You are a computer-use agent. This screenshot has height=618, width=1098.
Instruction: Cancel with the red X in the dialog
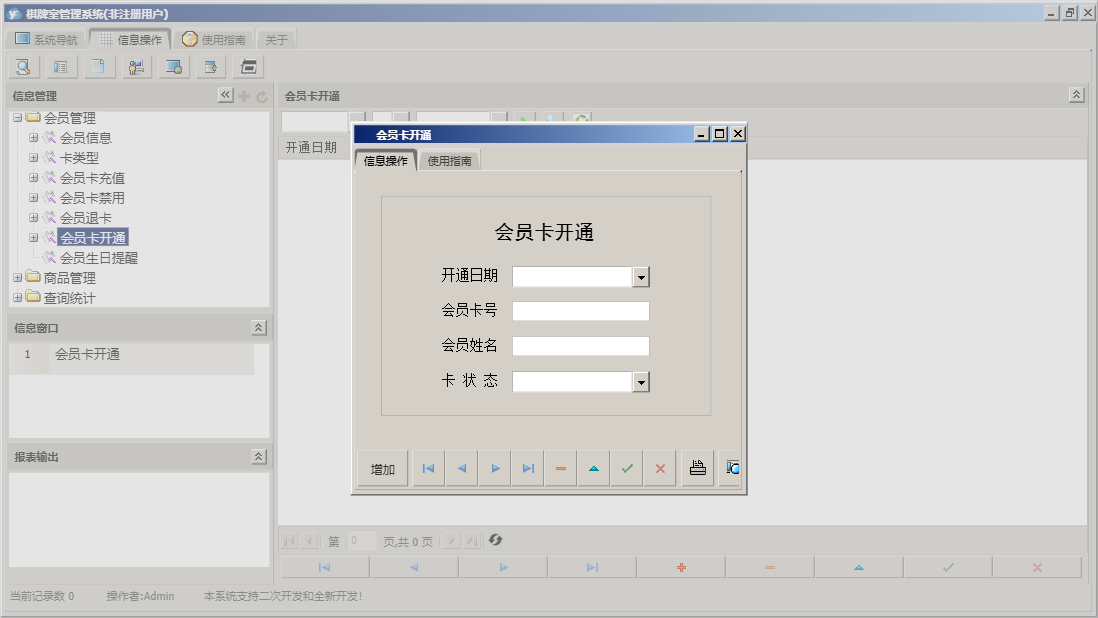click(659, 467)
